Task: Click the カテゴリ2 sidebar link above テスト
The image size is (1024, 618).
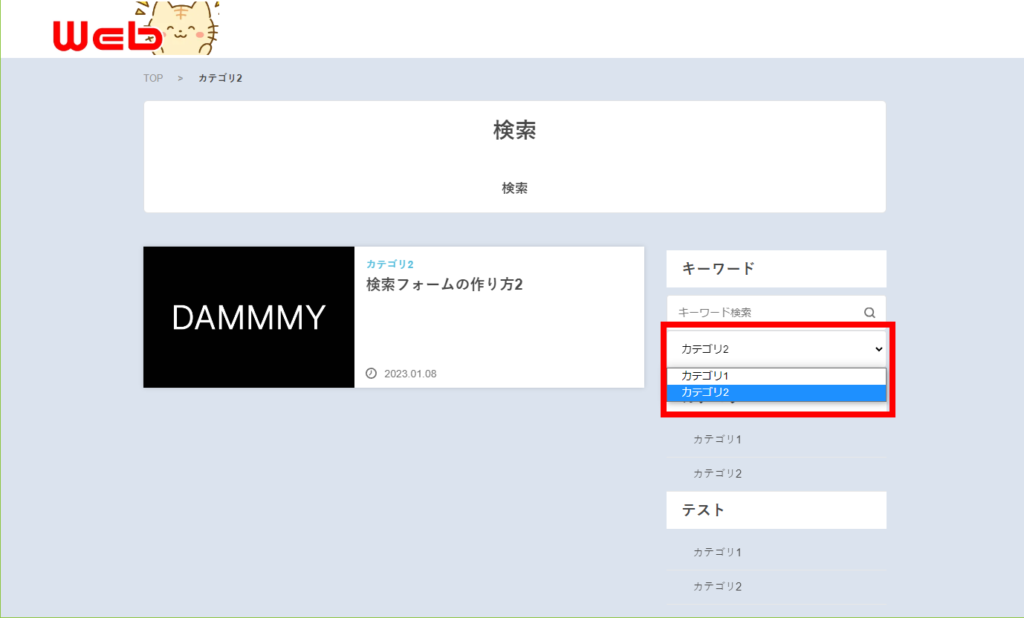Action: [717, 473]
